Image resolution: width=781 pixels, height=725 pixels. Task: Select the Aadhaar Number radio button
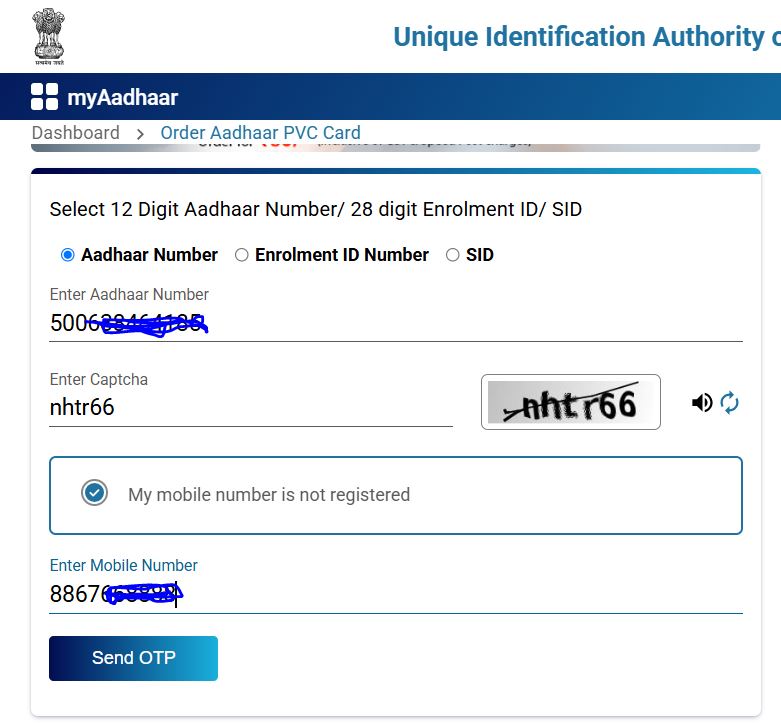pyautogui.click(x=68, y=255)
